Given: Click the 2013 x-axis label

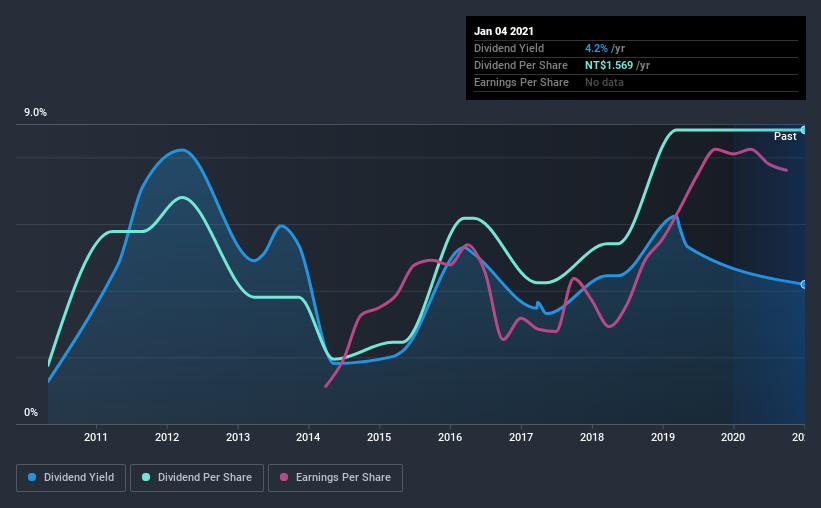Looking at the screenshot, I should point(238,437).
